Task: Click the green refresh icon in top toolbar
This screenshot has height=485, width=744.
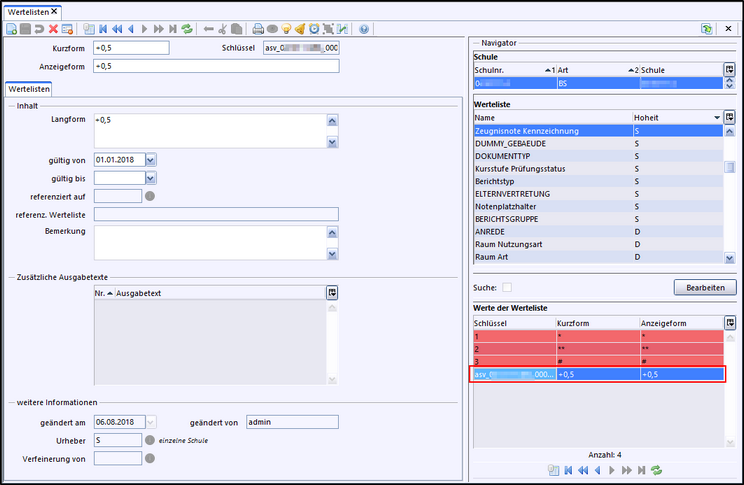Action: pyautogui.click(x=187, y=29)
